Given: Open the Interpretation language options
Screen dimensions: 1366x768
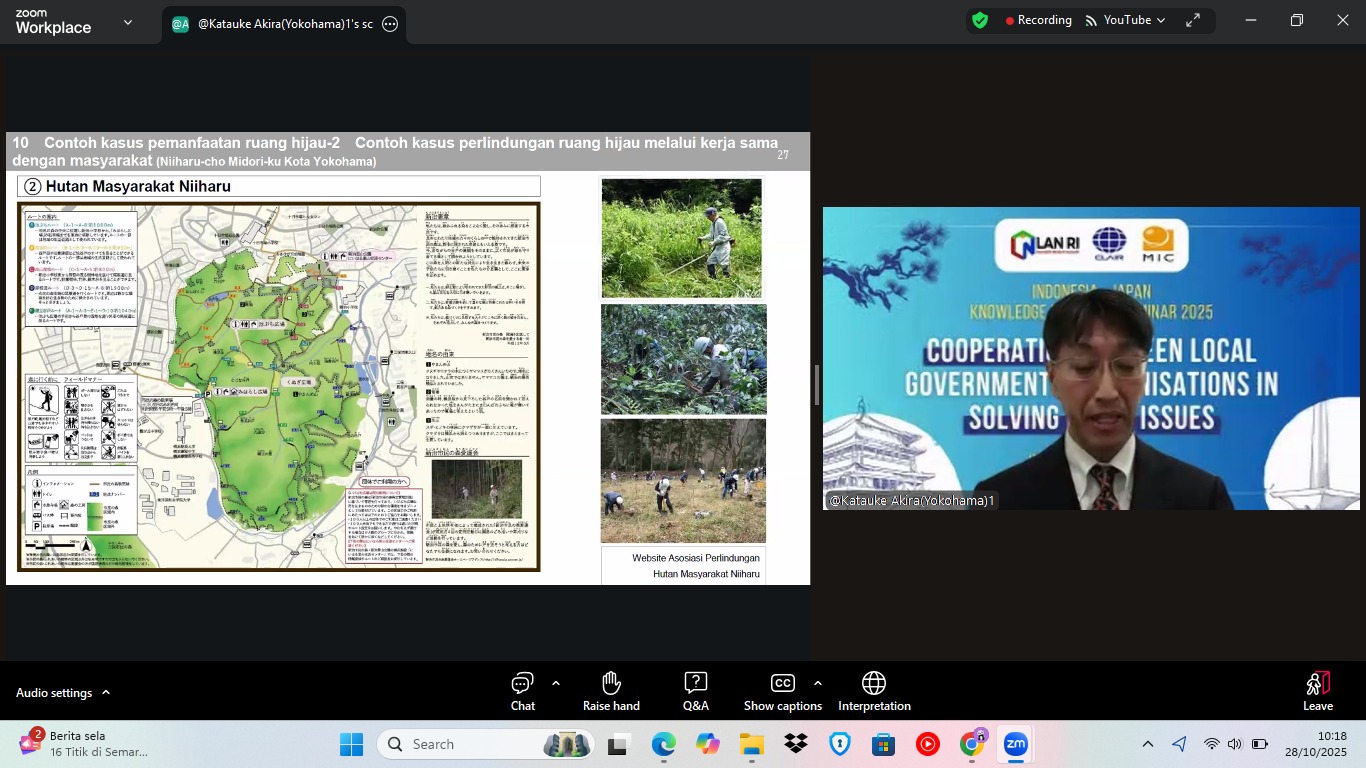Looking at the screenshot, I should coord(873,692).
